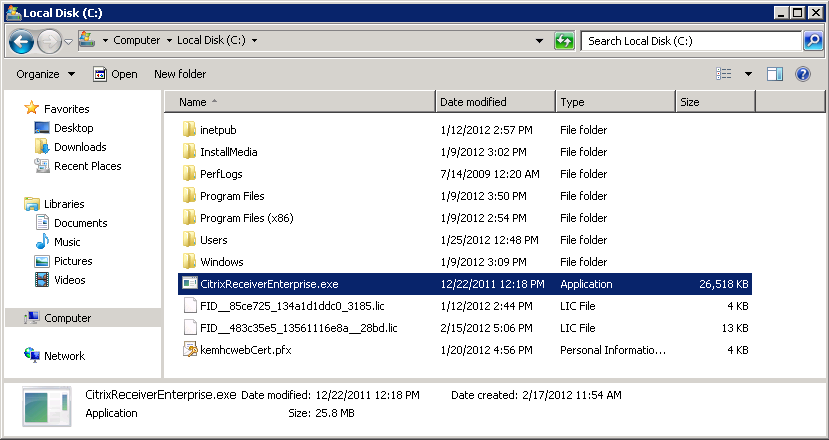
Task: Click the Back navigation arrow button
Action: [x=22, y=41]
